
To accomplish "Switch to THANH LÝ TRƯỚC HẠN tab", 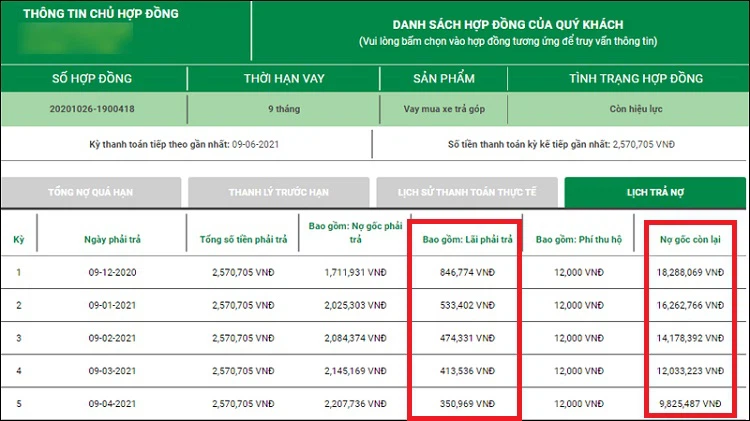I will pos(279,191).
